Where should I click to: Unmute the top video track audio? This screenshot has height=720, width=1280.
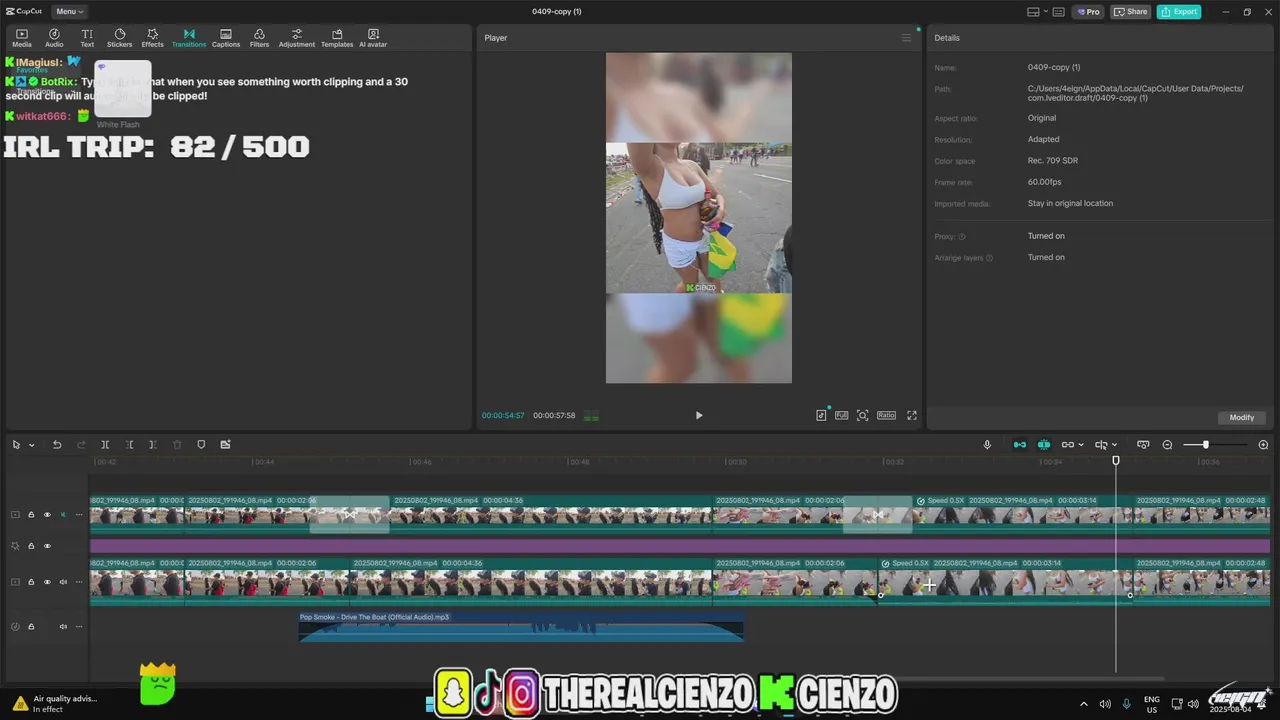[63, 515]
